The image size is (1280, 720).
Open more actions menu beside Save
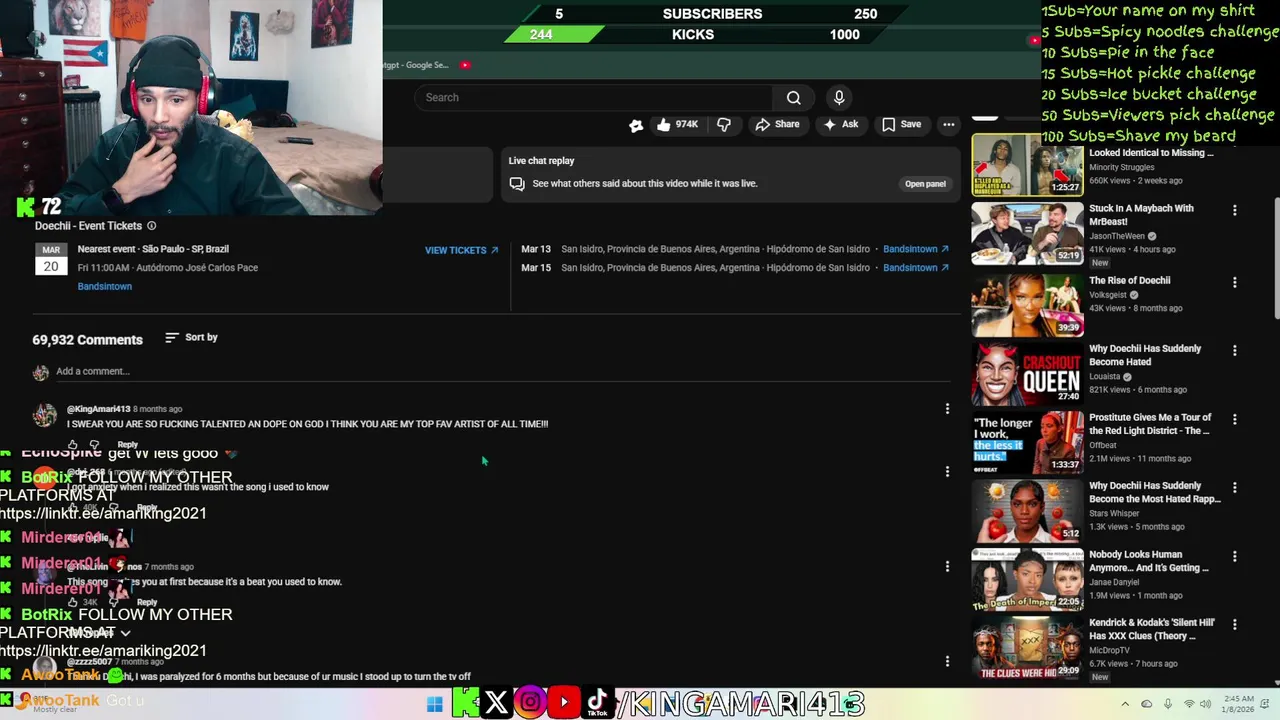click(x=949, y=124)
